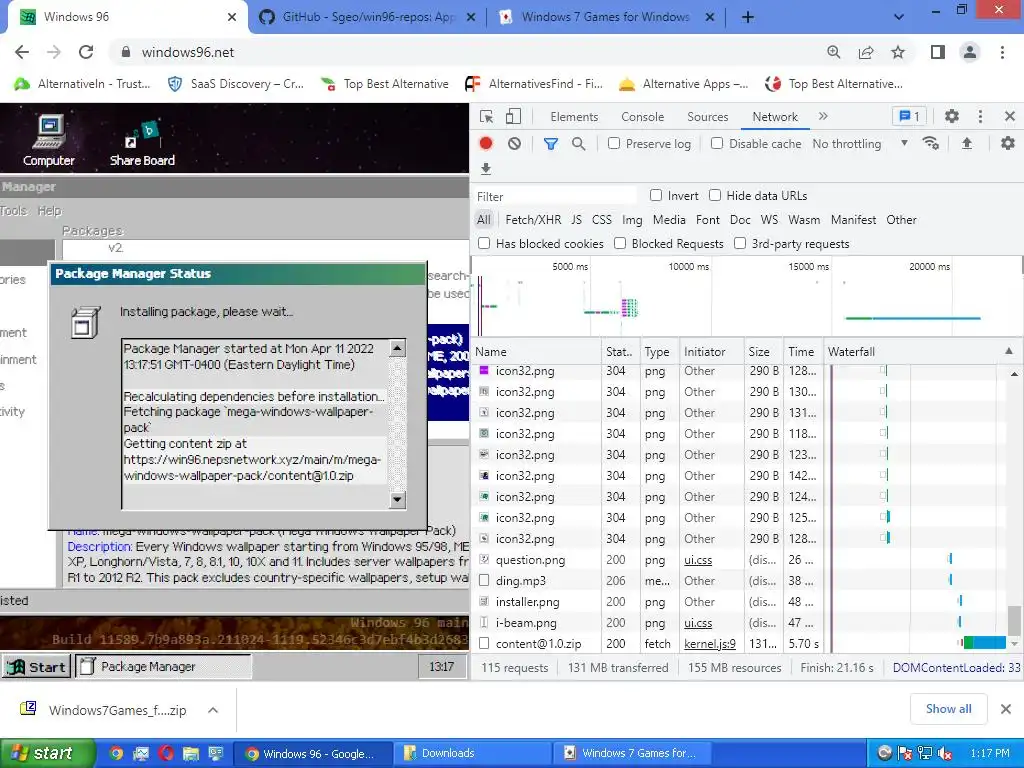The image size is (1024, 768).
Task: Click the export HAR download arrow icon
Action: [486, 169]
